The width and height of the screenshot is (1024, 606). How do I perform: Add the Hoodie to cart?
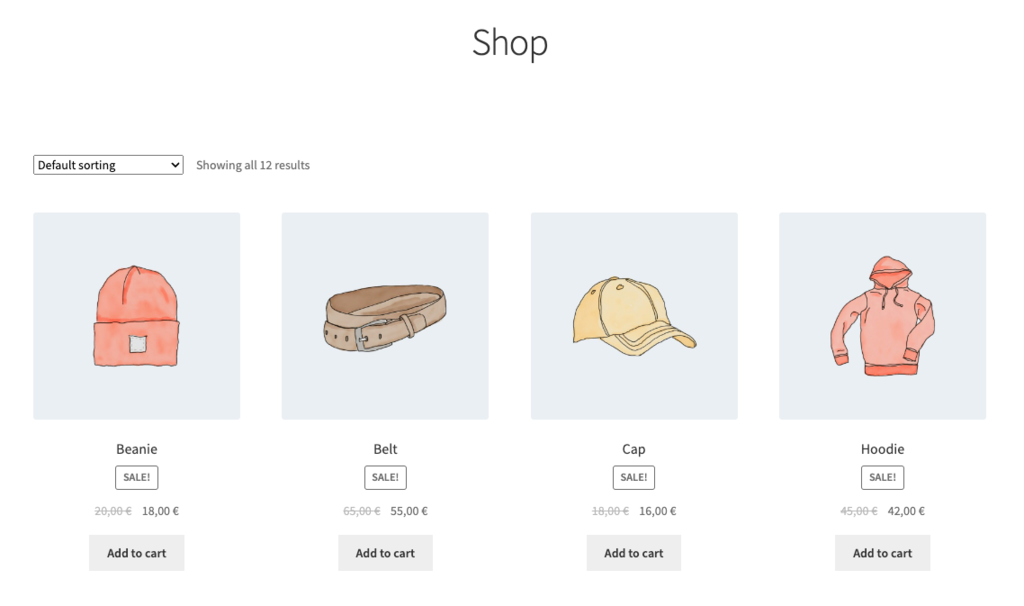[x=882, y=552]
